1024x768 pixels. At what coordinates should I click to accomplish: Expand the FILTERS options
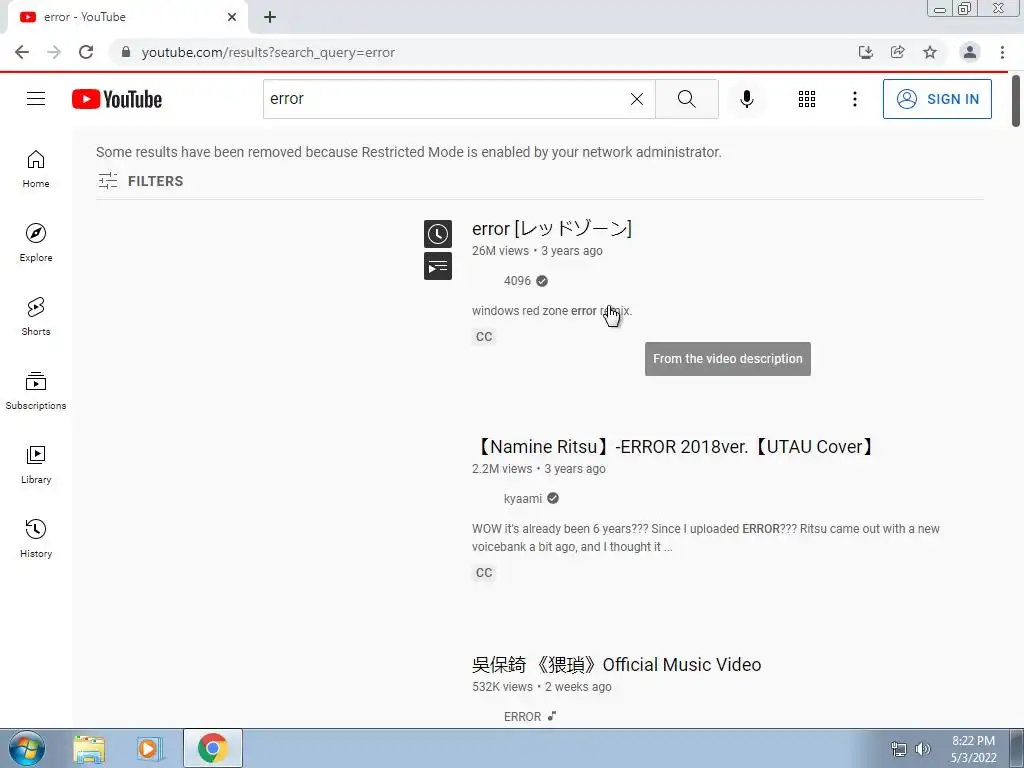(x=140, y=181)
